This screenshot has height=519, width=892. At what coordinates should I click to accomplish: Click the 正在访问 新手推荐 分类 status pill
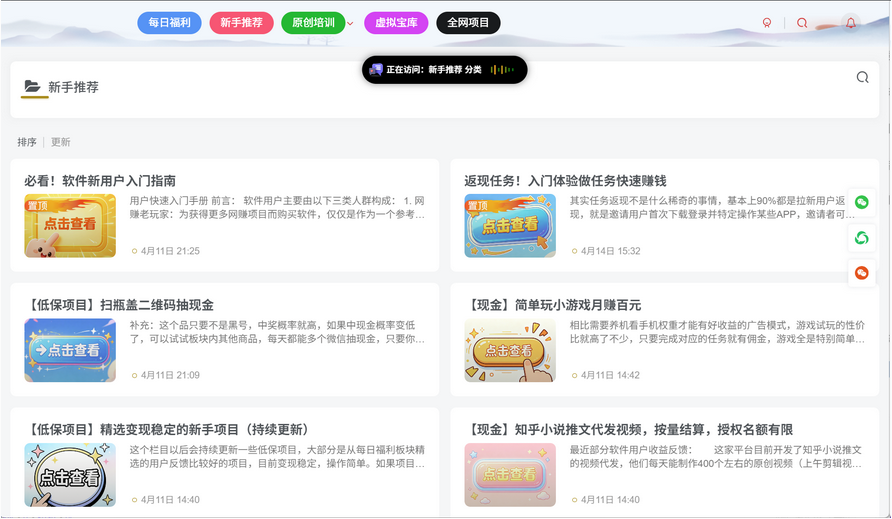444,70
